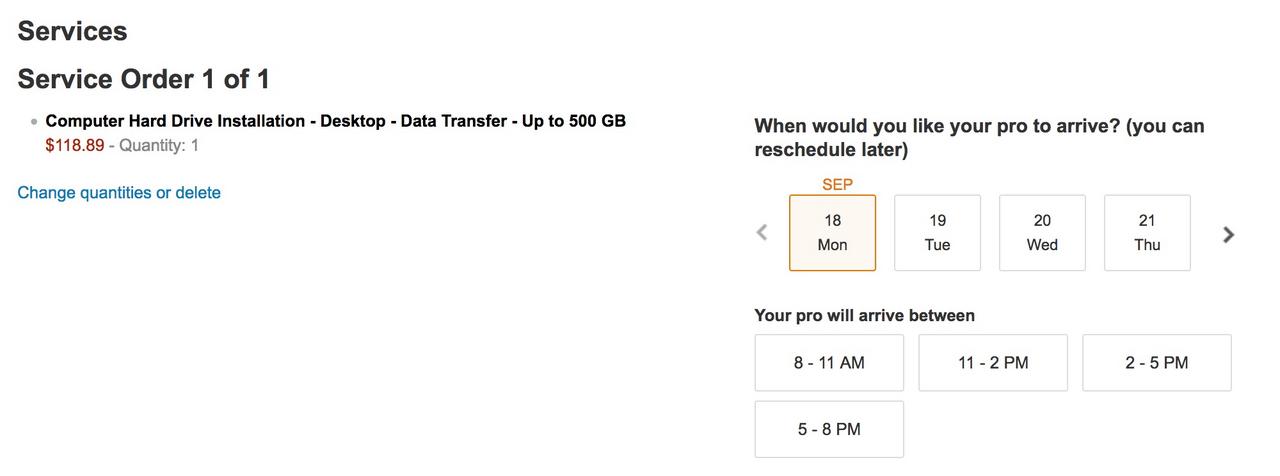Pick Wednesday the 20th date box

[x=1042, y=233]
